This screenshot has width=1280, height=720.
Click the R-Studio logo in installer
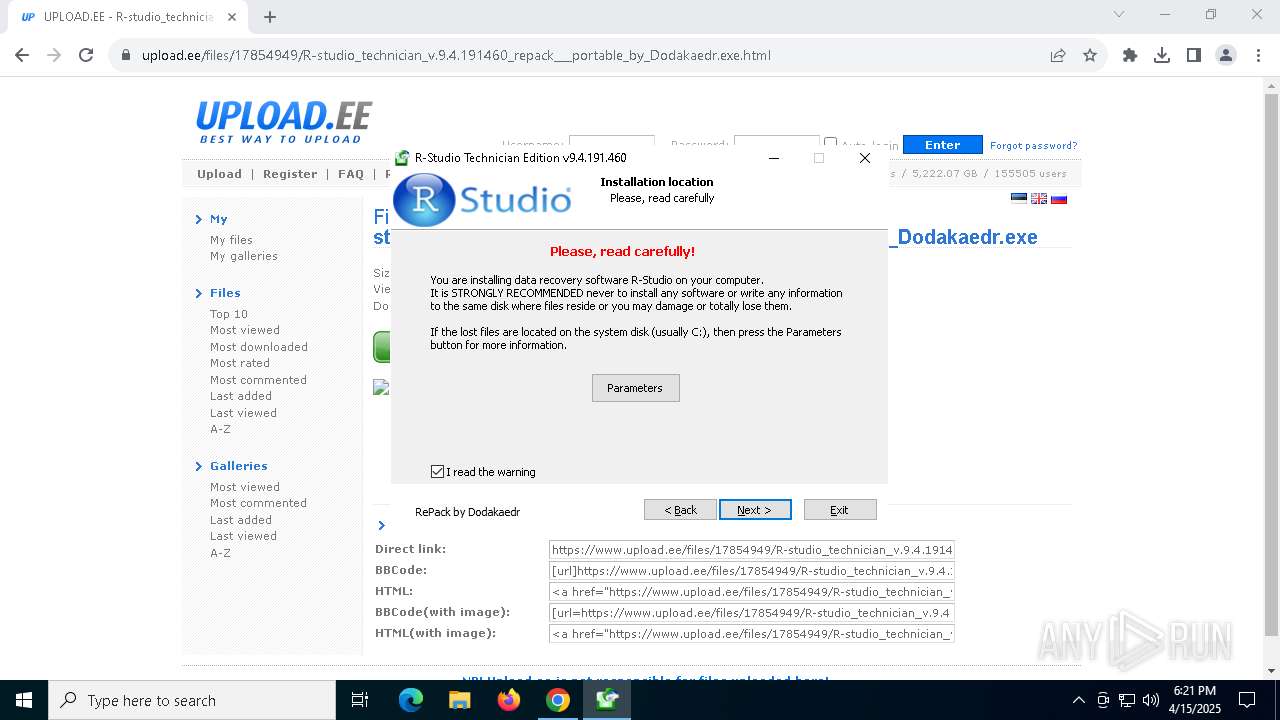coord(482,200)
